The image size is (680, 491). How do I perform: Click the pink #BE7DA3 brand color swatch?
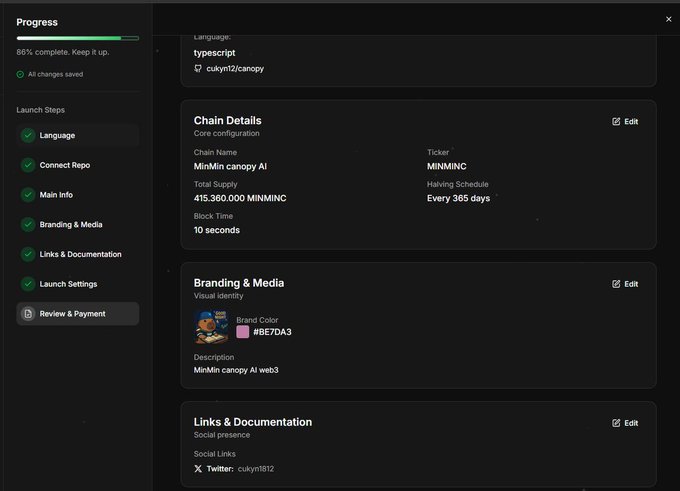click(x=242, y=332)
